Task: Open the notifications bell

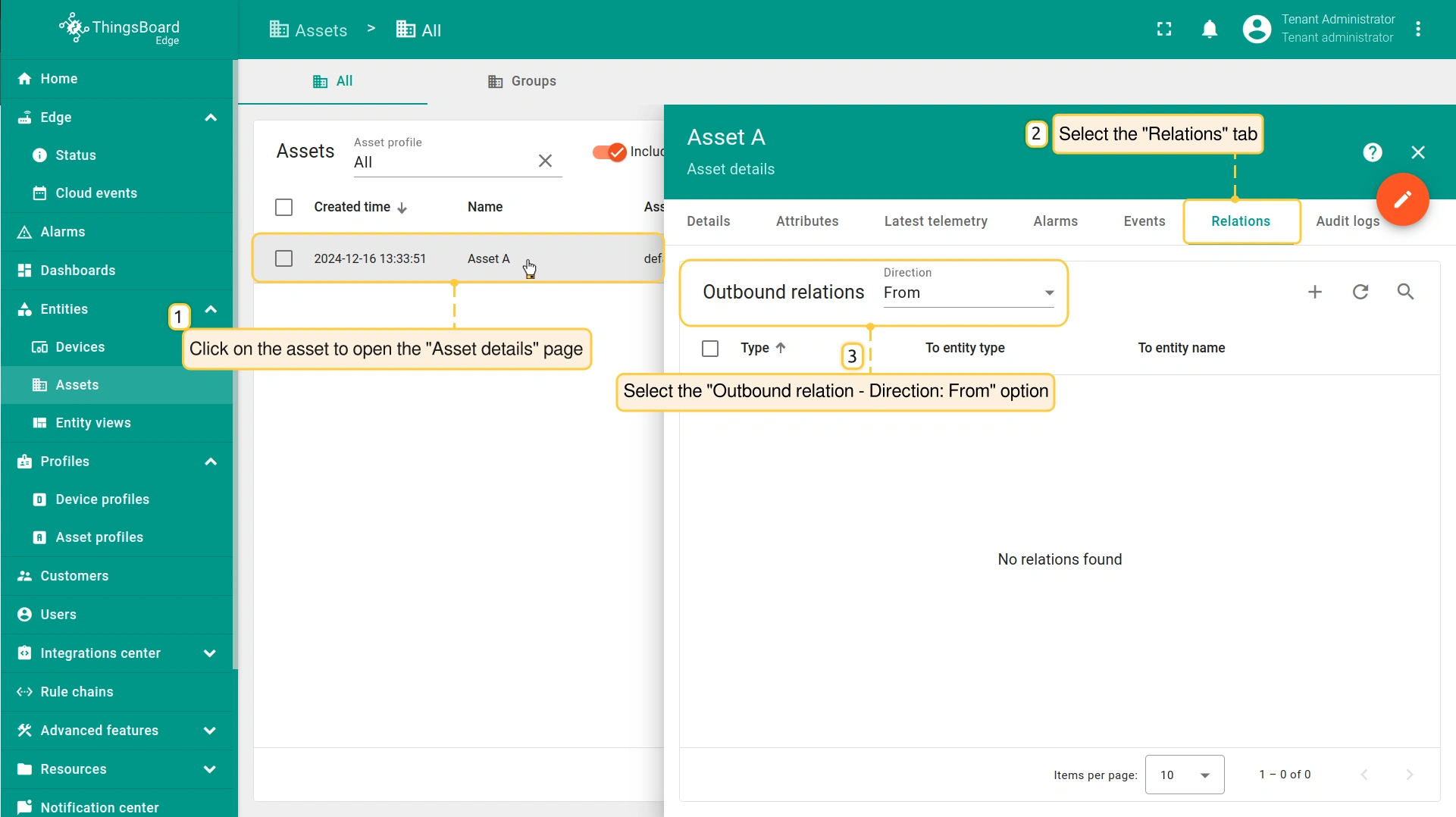Action: click(x=1210, y=30)
